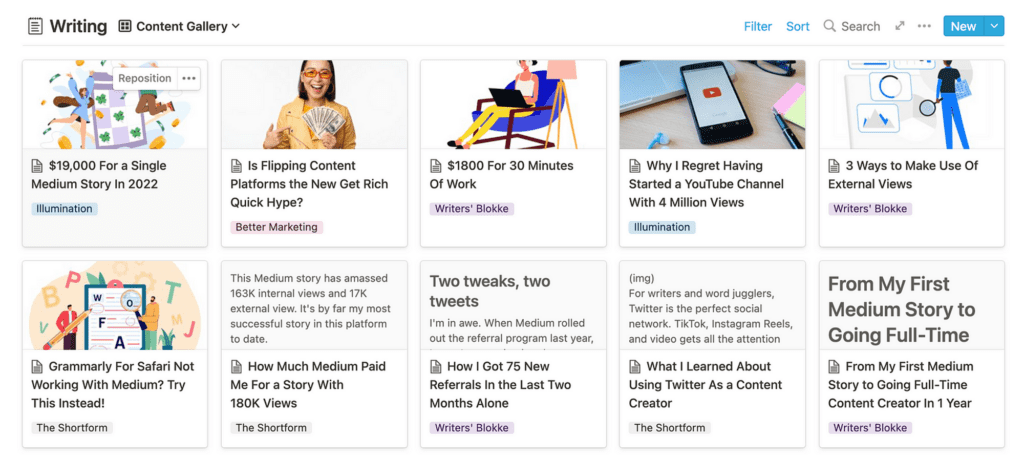Create a new entry with New button
This screenshot has width=1024, height=456.
point(963,26)
